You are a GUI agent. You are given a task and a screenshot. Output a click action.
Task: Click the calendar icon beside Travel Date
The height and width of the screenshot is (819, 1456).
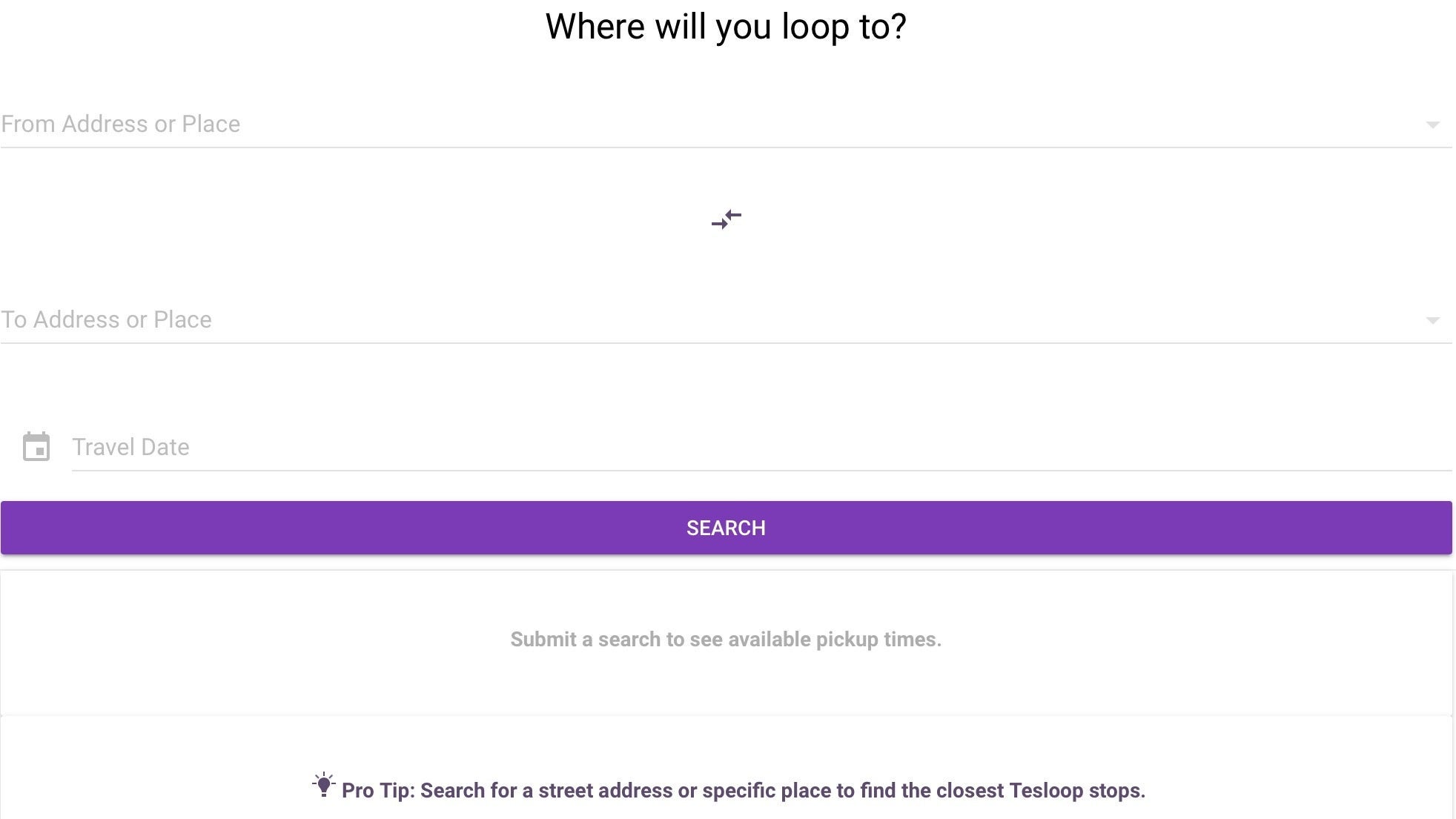coord(36,447)
